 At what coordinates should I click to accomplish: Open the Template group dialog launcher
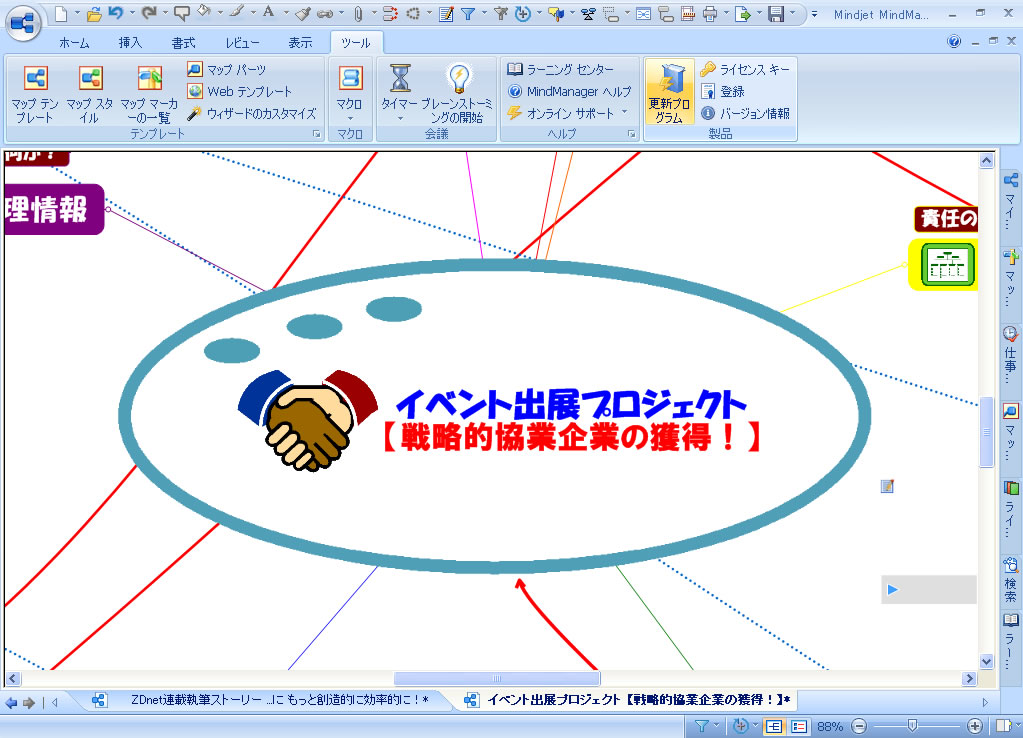tap(317, 134)
